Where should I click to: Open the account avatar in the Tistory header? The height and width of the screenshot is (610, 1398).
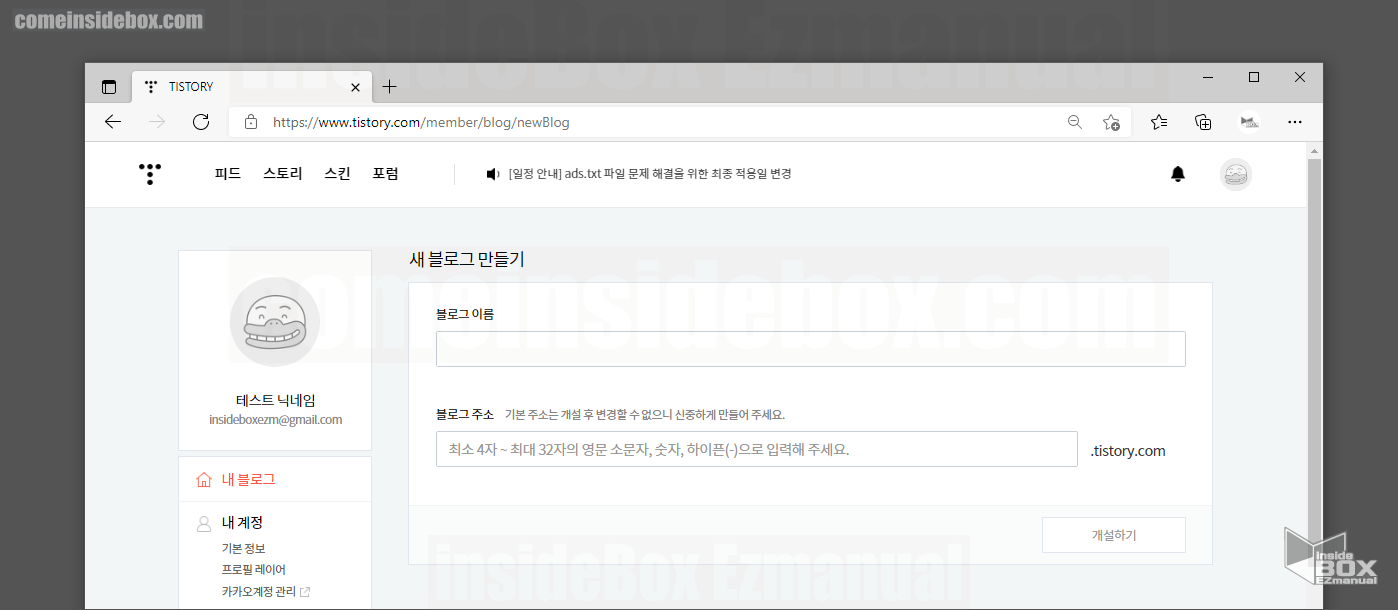pyautogui.click(x=1236, y=174)
